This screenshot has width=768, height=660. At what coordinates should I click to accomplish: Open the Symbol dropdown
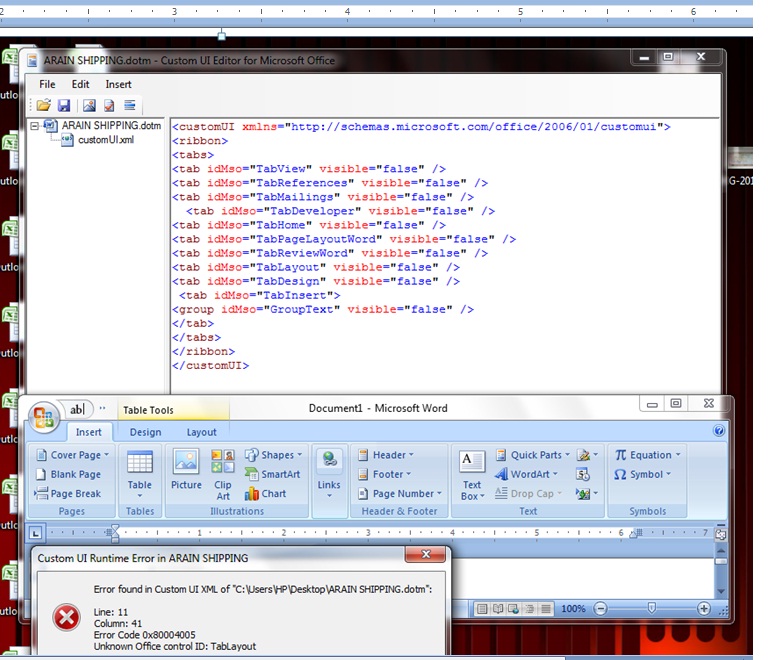tap(642, 474)
